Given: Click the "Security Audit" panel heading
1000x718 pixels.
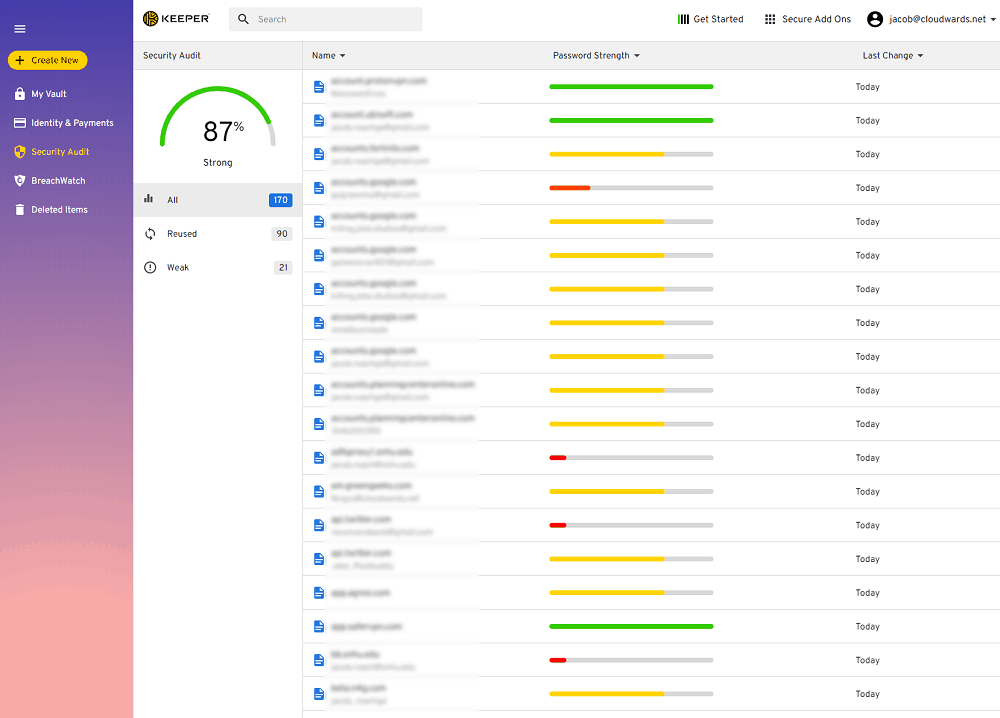Looking at the screenshot, I should click(172, 55).
